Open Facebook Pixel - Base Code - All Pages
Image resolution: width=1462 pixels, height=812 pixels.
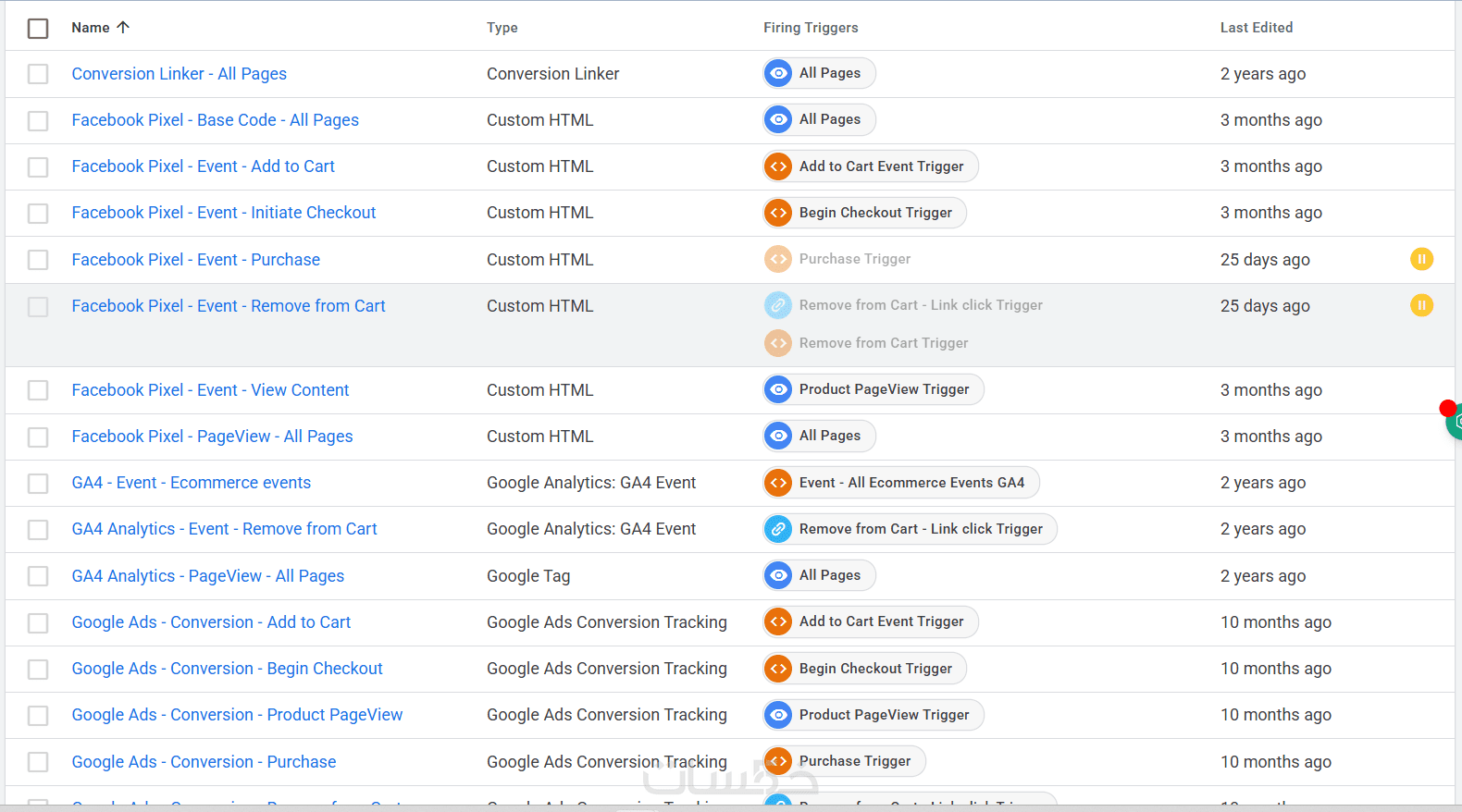(x=216, y=120)
